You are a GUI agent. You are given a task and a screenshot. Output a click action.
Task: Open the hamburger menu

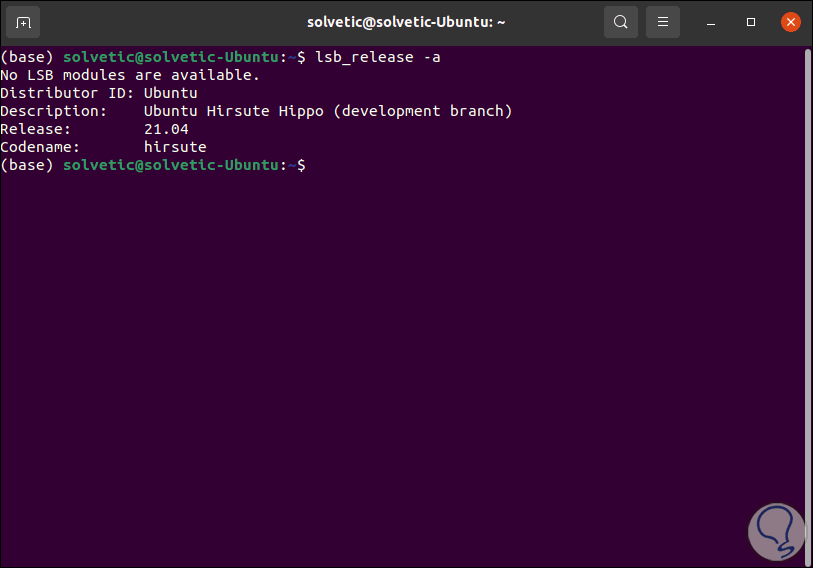[x=663, y=22]
